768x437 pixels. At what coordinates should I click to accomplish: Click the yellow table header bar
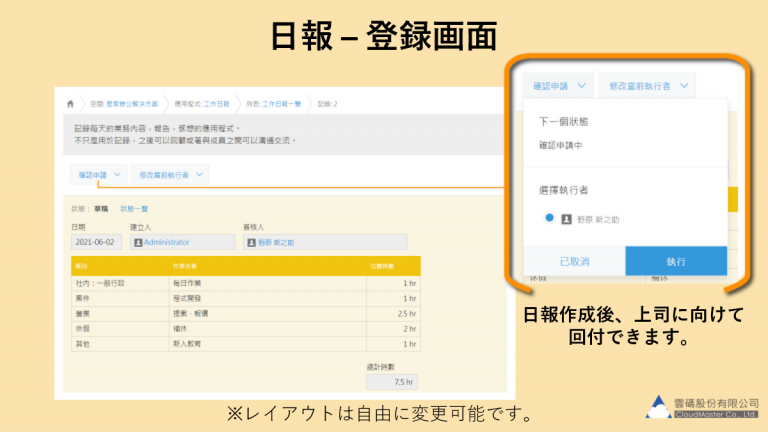pos(245,268)
